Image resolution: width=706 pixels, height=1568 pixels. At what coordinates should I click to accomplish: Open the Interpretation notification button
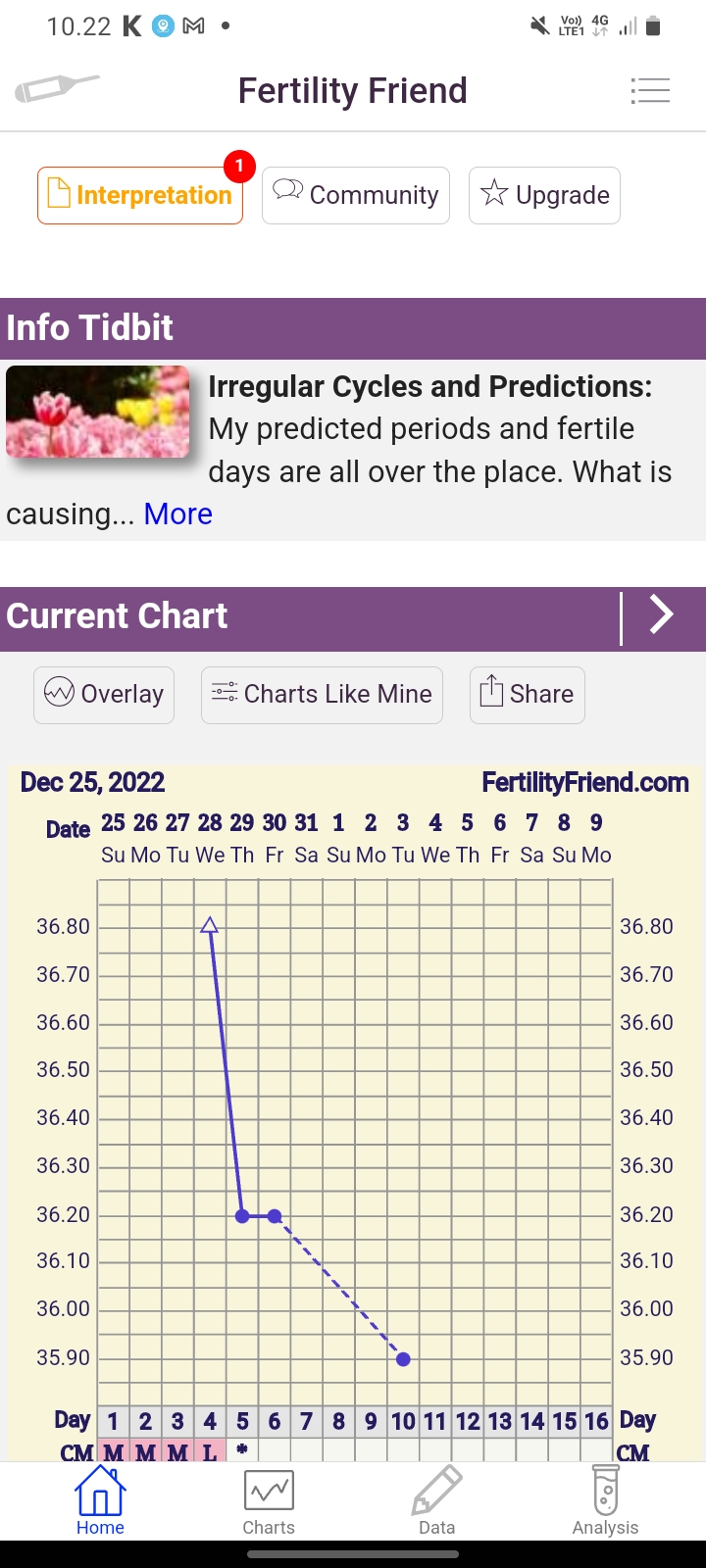[x=140, y=196]
